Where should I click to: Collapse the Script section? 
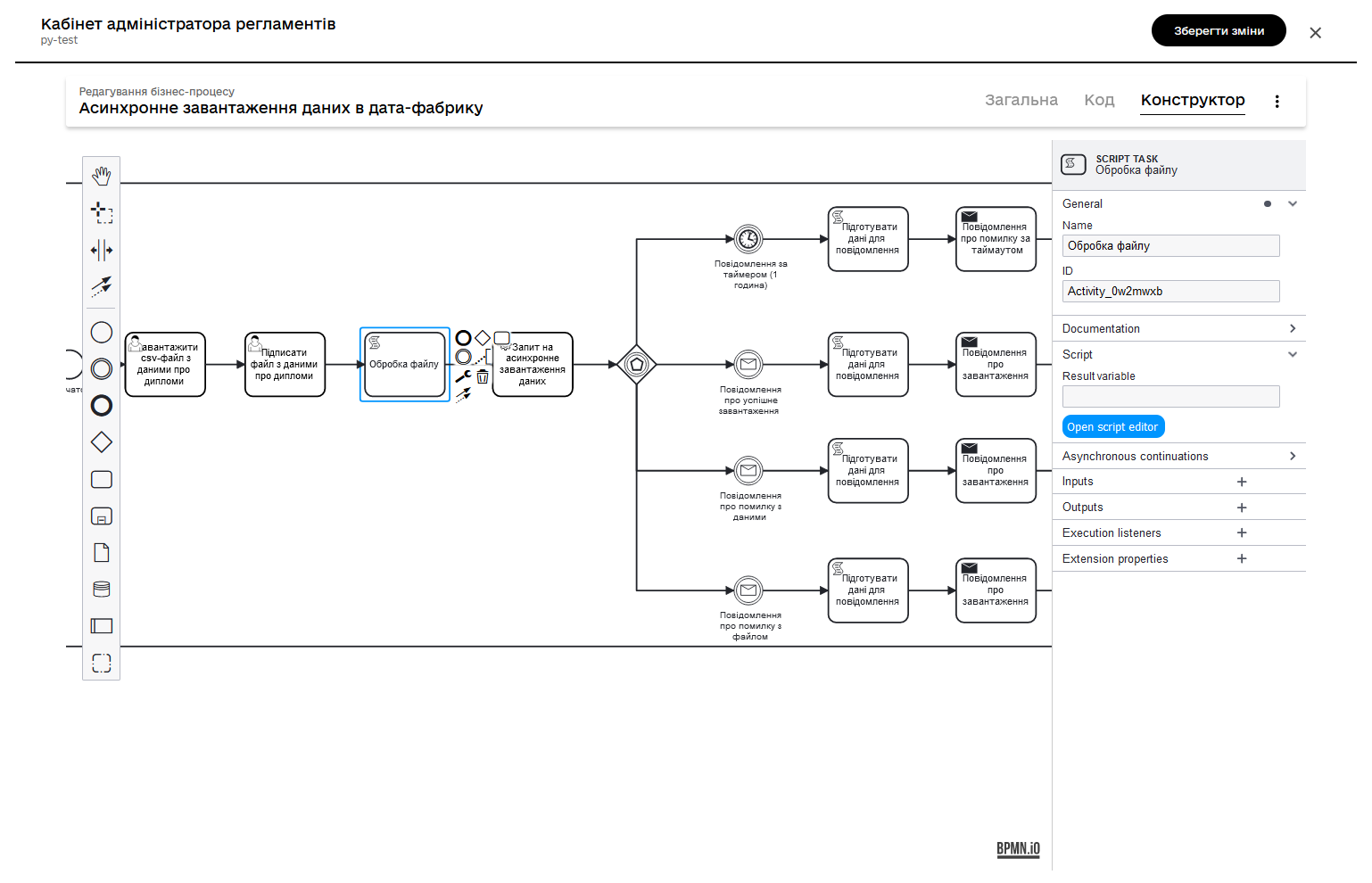pos(1293,355)
